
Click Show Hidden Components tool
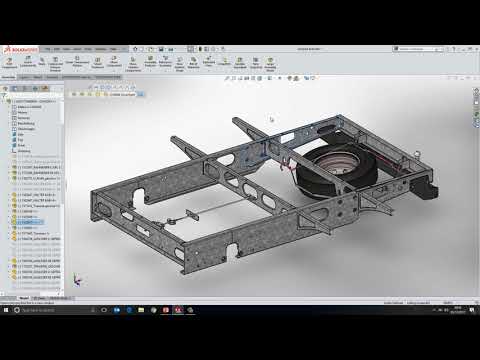[133, 64]
